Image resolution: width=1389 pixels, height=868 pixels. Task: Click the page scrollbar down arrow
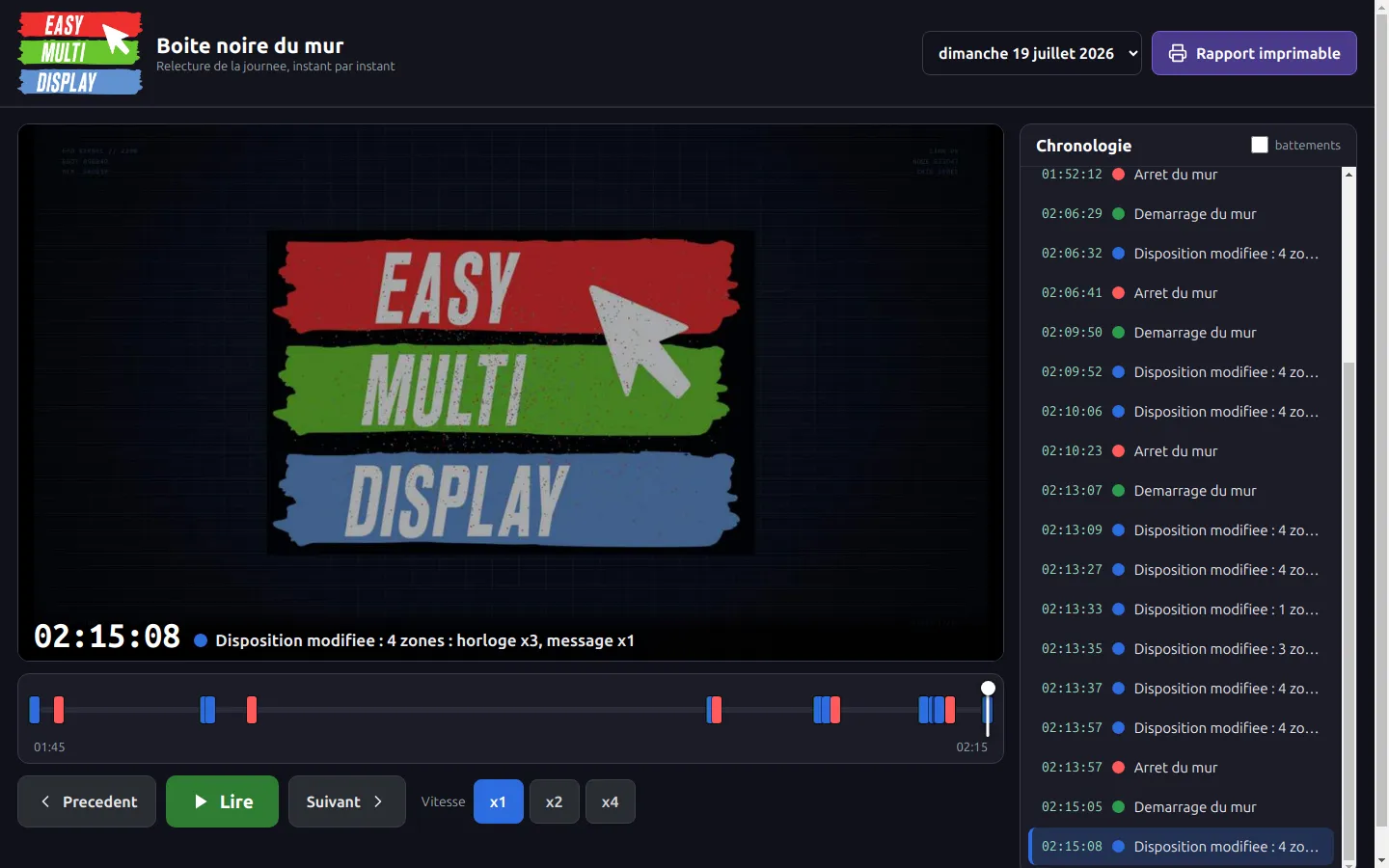1381,860
